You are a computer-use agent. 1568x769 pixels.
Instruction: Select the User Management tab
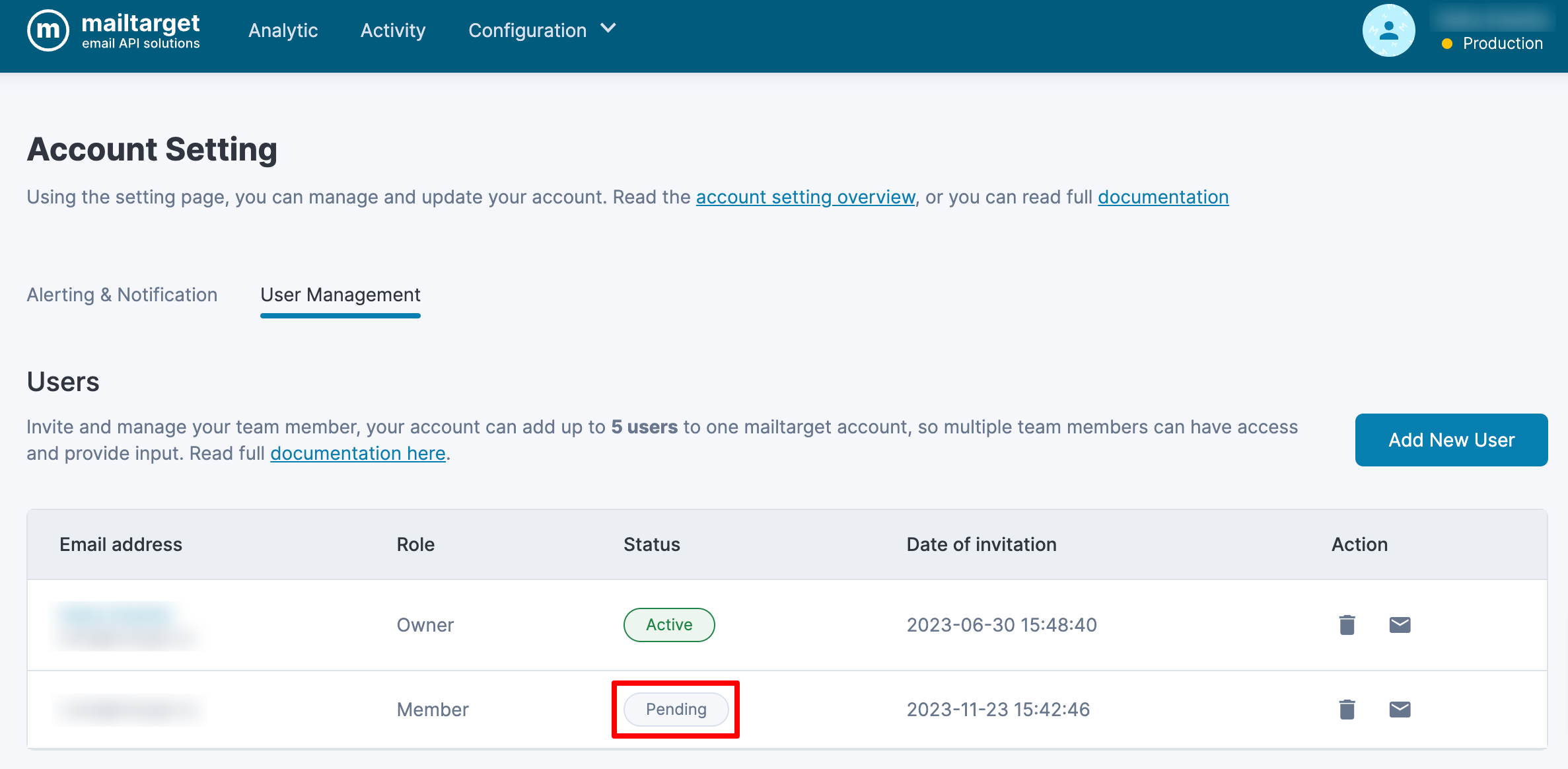pos(340,295)
